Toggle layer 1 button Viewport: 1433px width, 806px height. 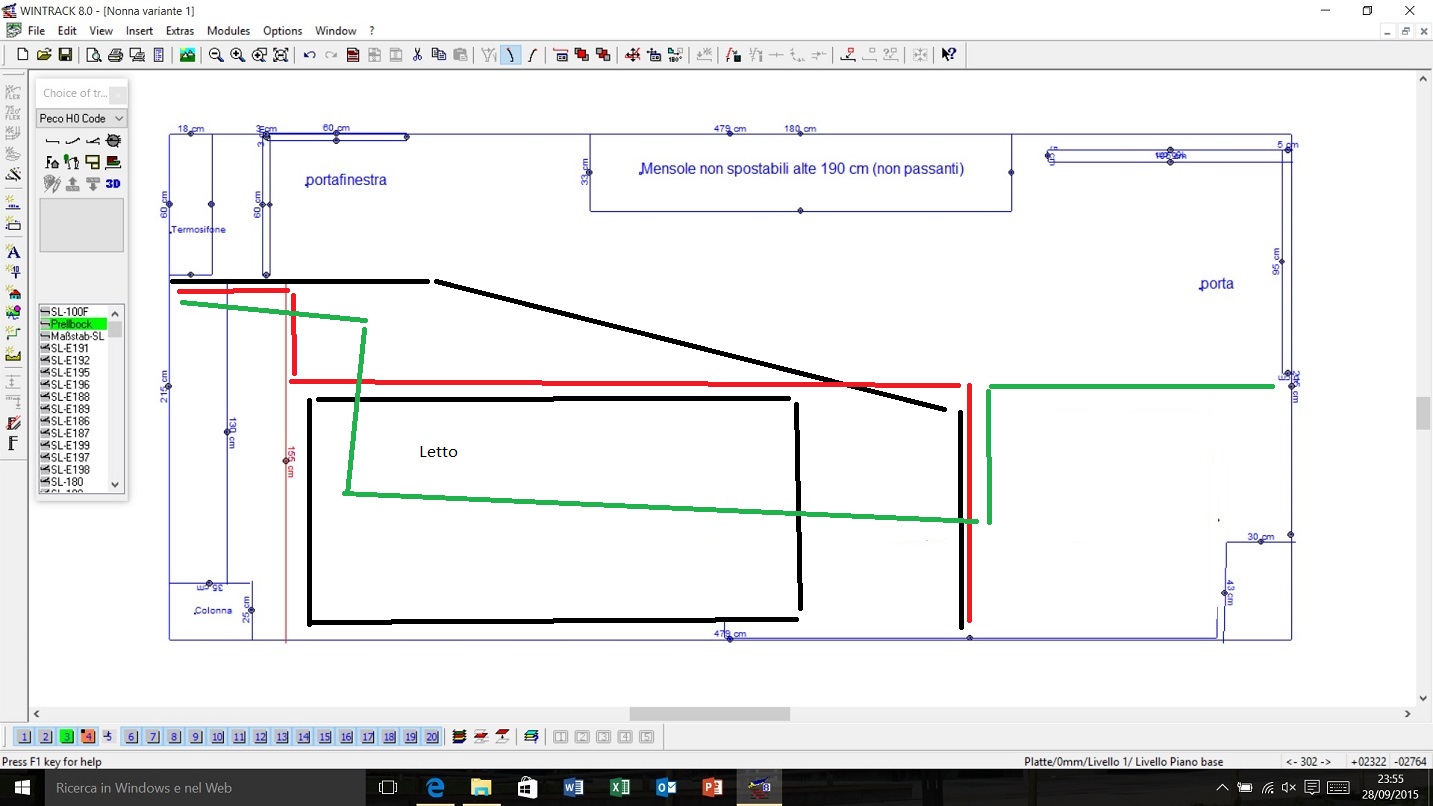24,737
